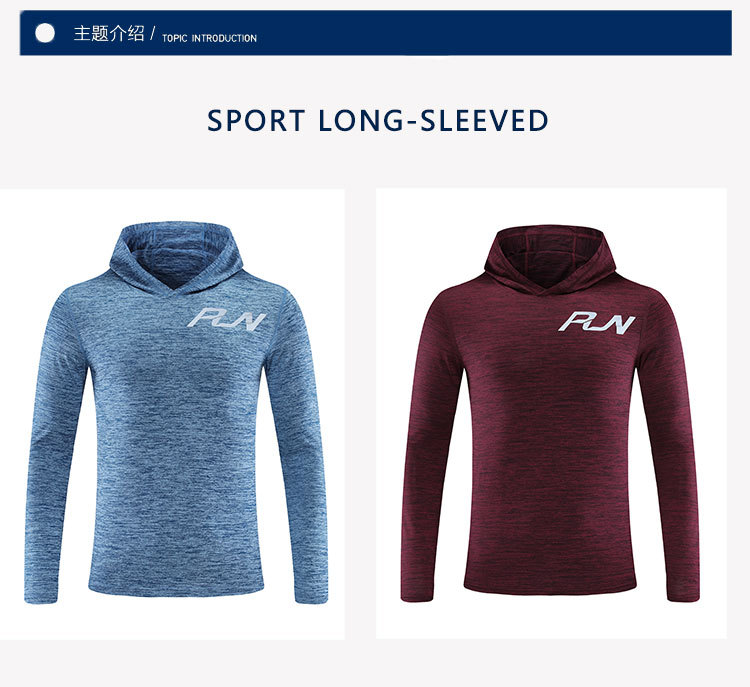Click the blue hoodie's bottom hem
The height and width of the screenshot is (687, 750).
[176, 586]
